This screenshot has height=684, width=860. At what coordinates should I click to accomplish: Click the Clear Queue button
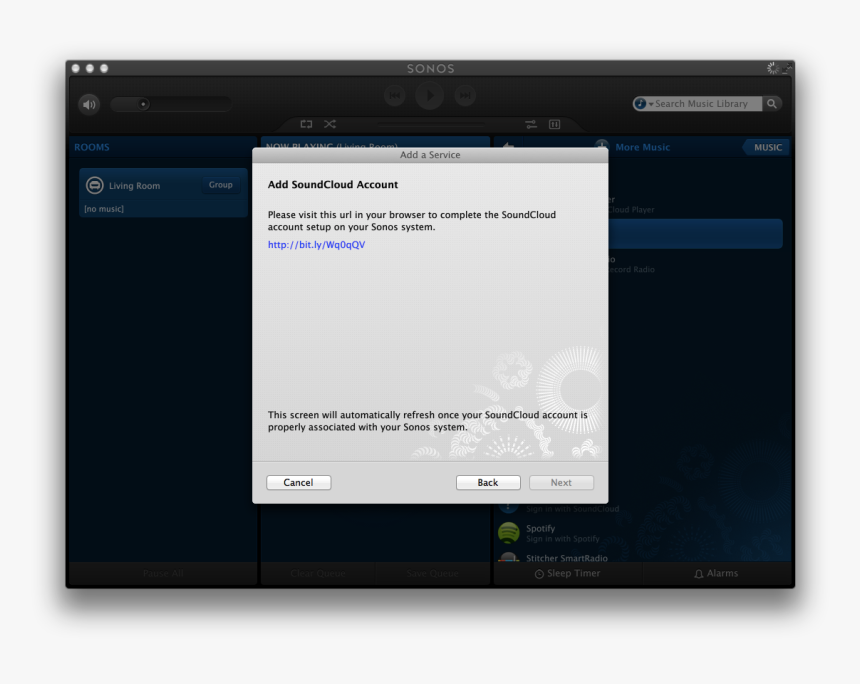click(x=318, y=574)
